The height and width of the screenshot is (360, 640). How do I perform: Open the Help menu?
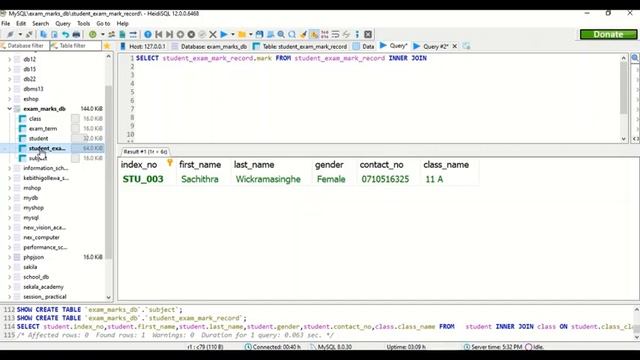[122, 24]
